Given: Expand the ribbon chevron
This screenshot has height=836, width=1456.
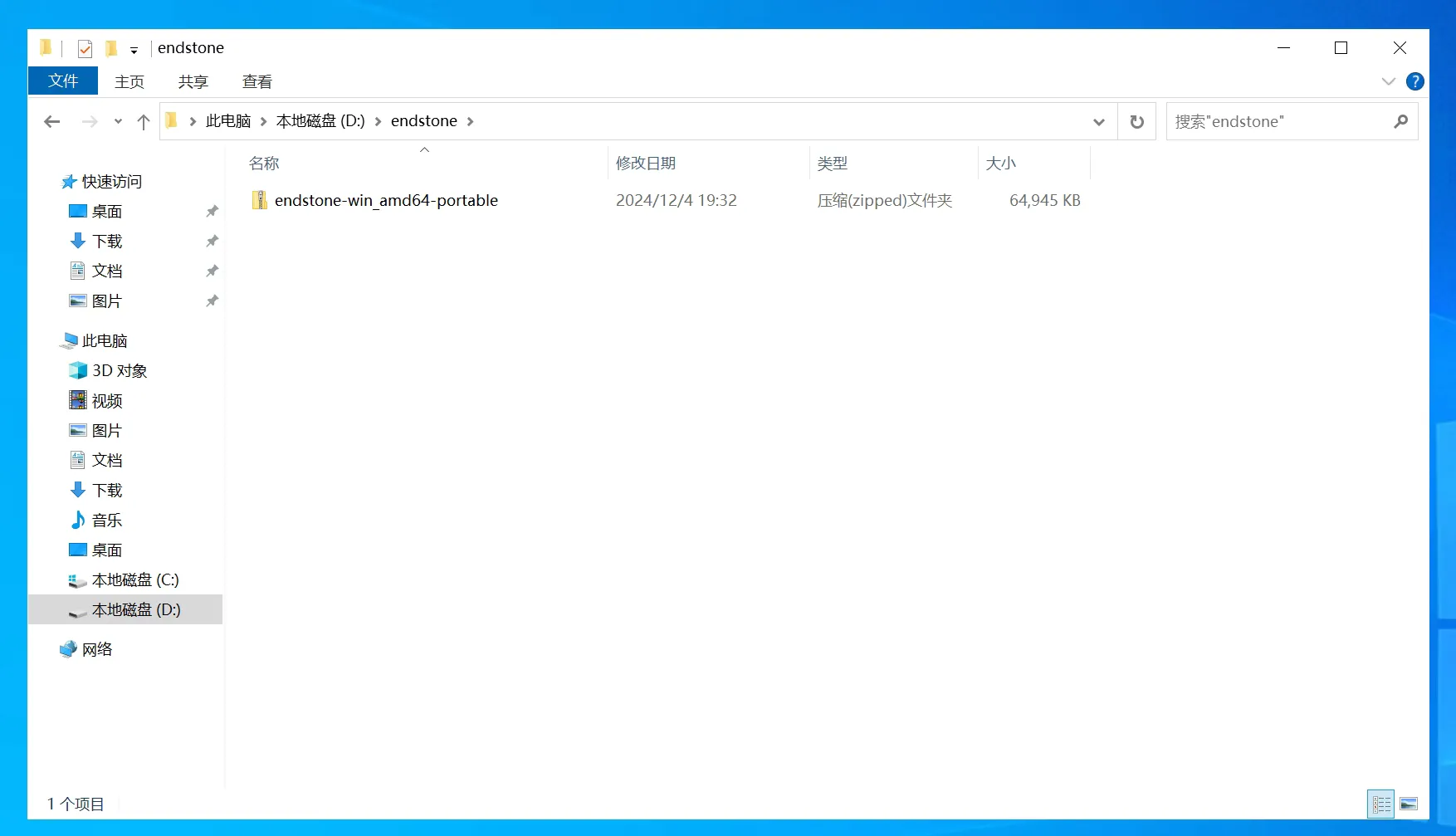Looking at the screenshot, I should click(1388, 81).
